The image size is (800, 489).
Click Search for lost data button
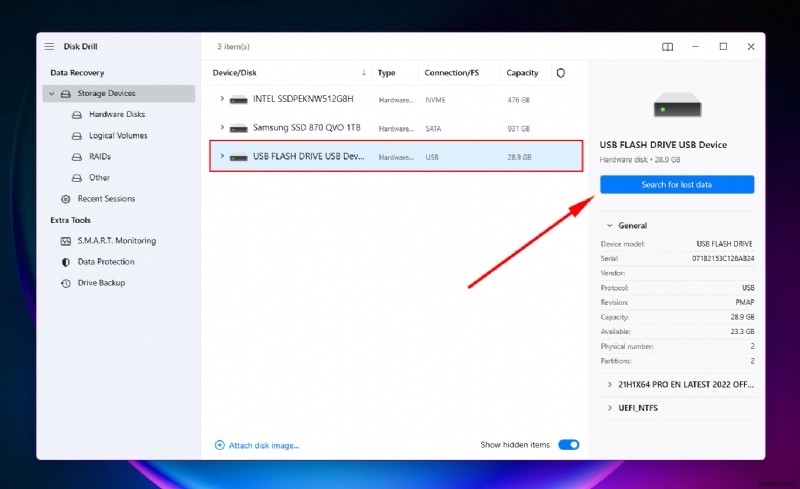pyautogui.click(x=677, y=184)
